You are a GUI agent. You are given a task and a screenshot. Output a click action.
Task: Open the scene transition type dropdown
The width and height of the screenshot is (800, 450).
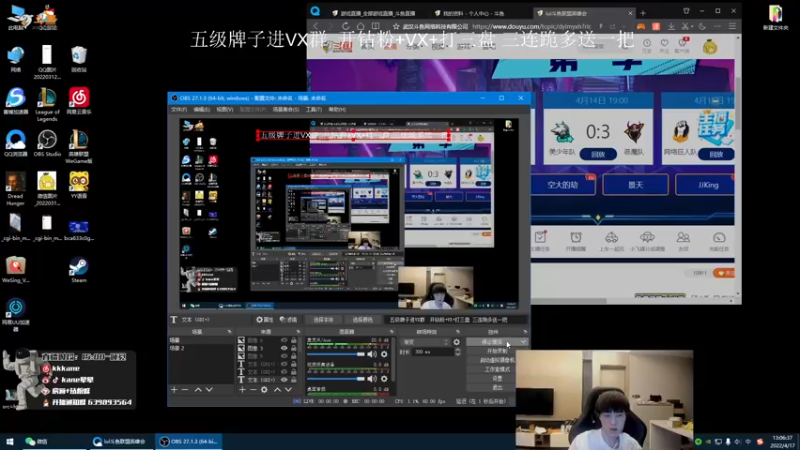tap(425, 342)
